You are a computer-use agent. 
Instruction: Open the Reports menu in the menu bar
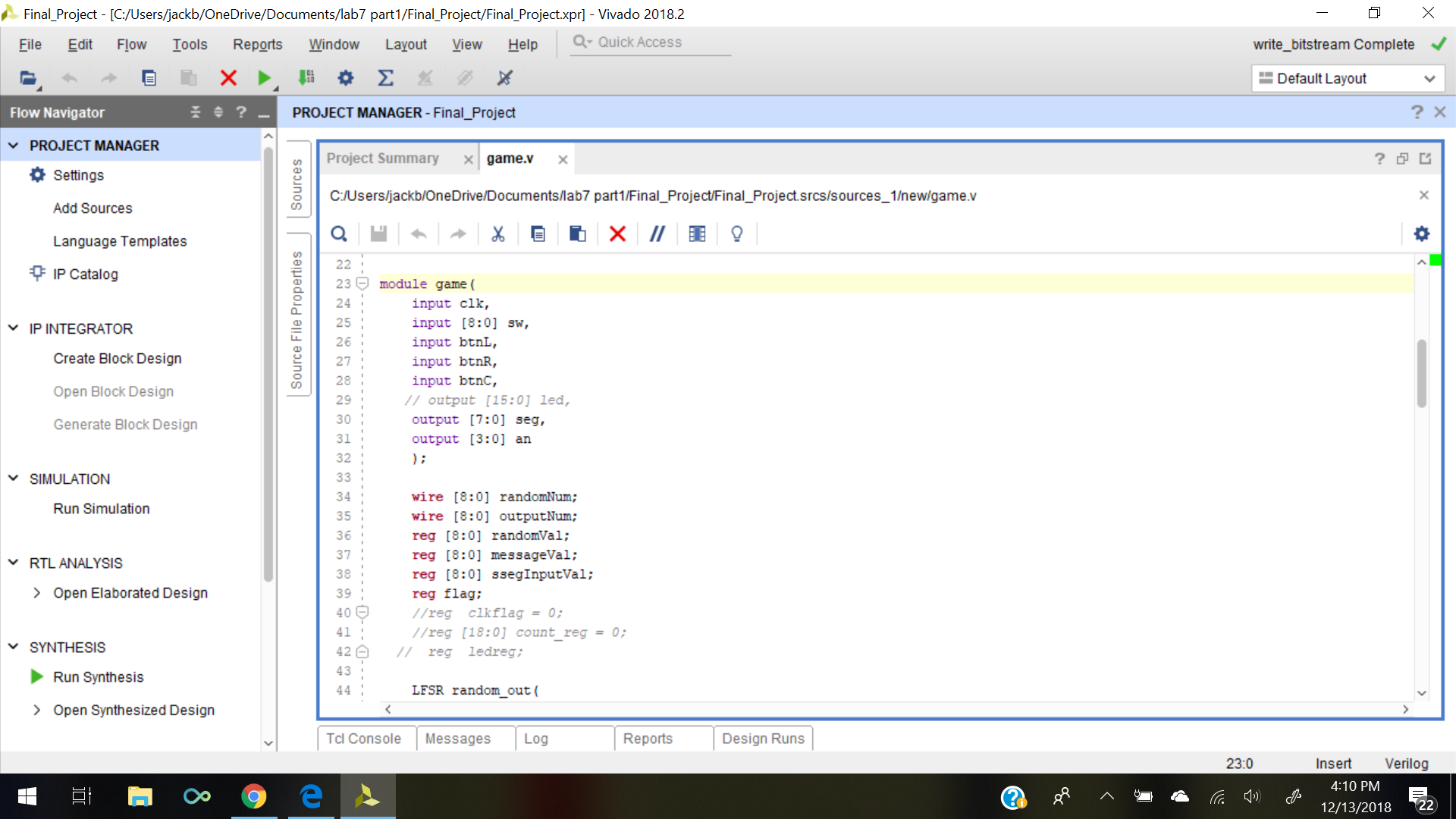pos(257,45)
